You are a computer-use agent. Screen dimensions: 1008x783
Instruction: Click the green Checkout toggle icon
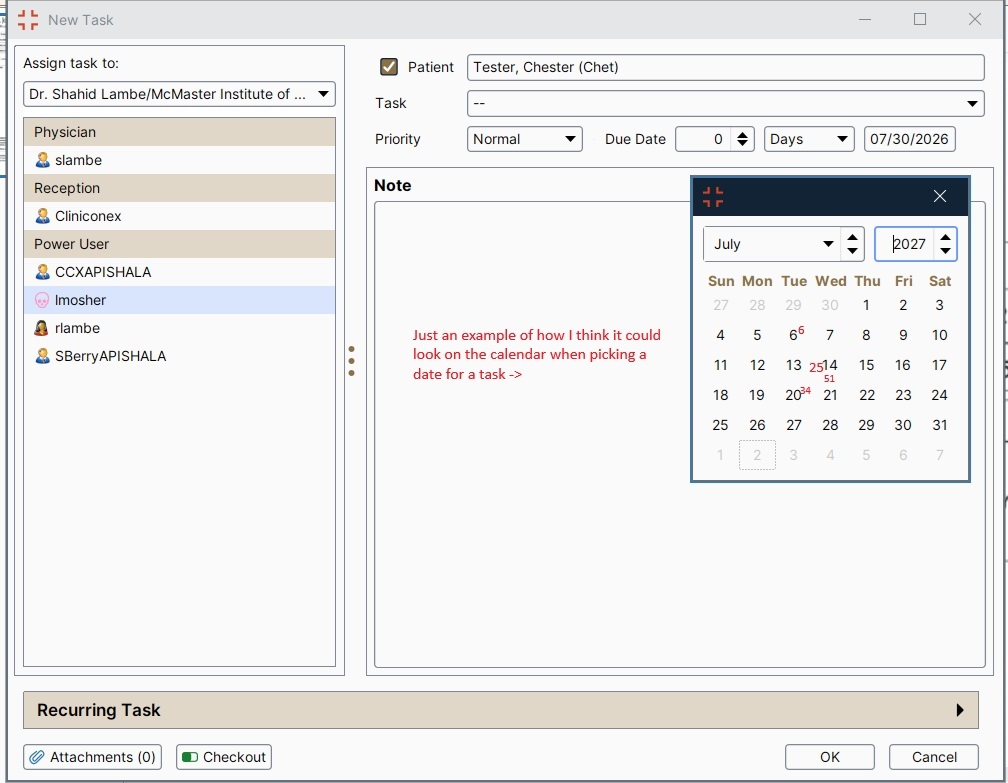(x=190, y=757)
